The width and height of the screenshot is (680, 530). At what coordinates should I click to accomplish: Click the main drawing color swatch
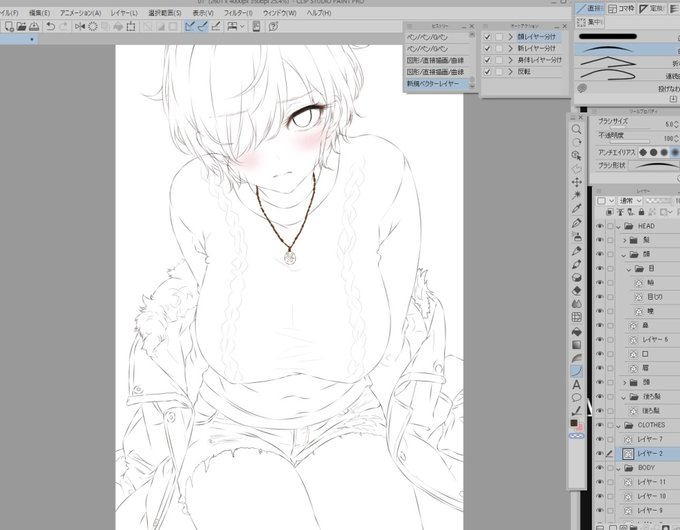tap(574, 423)
